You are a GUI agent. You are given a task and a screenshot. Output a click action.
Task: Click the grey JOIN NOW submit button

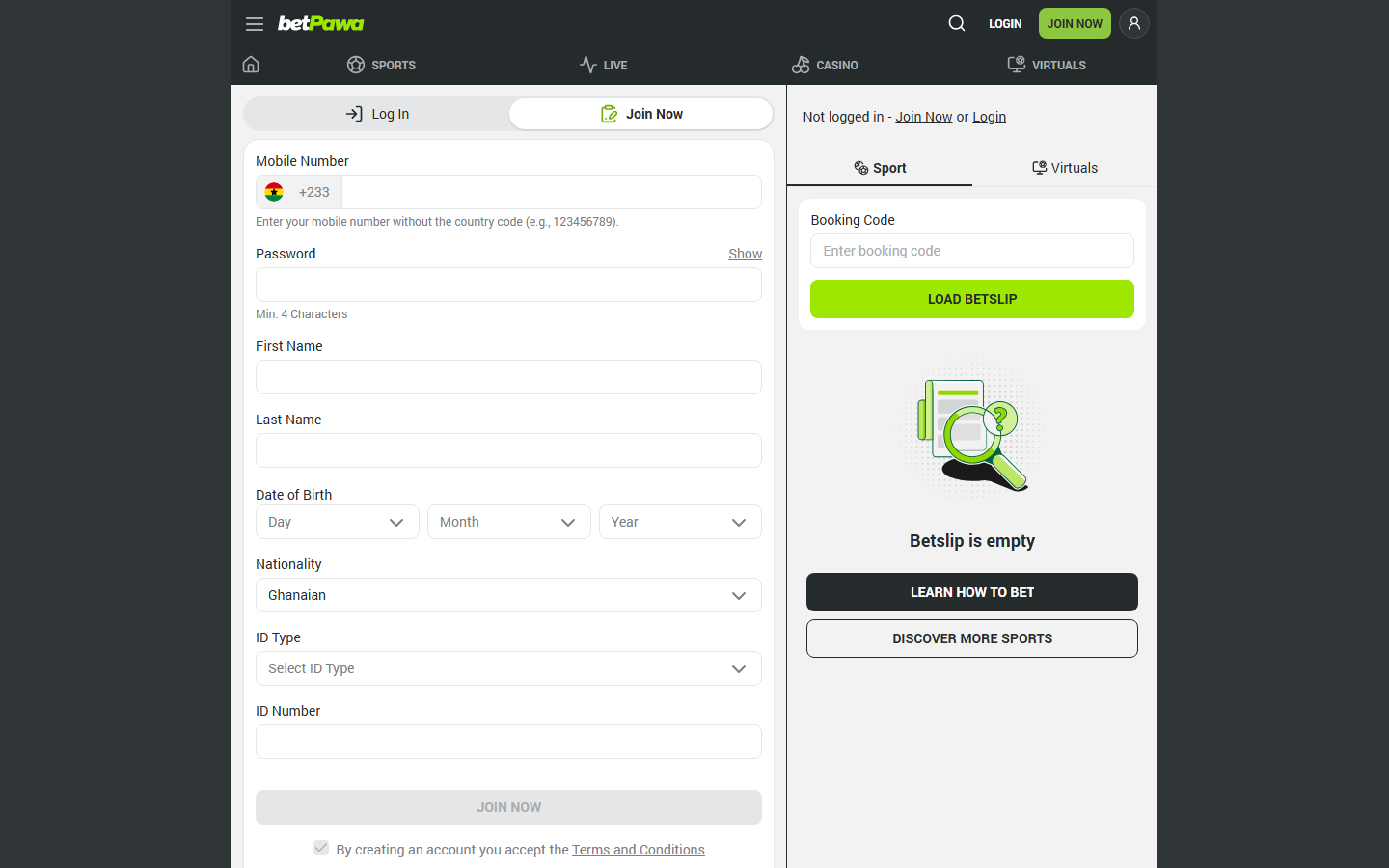tap(508, 807)
